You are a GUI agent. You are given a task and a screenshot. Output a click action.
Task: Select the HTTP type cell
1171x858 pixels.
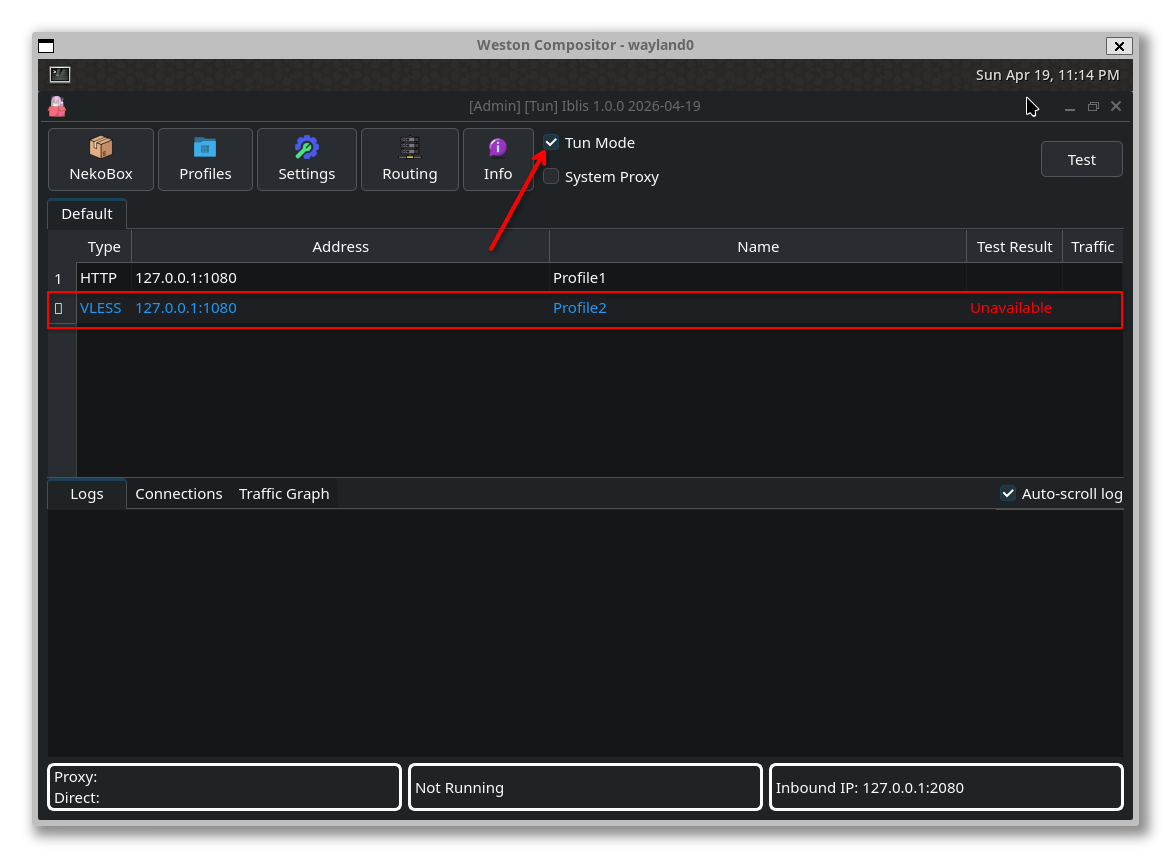(x=104, y=278)
